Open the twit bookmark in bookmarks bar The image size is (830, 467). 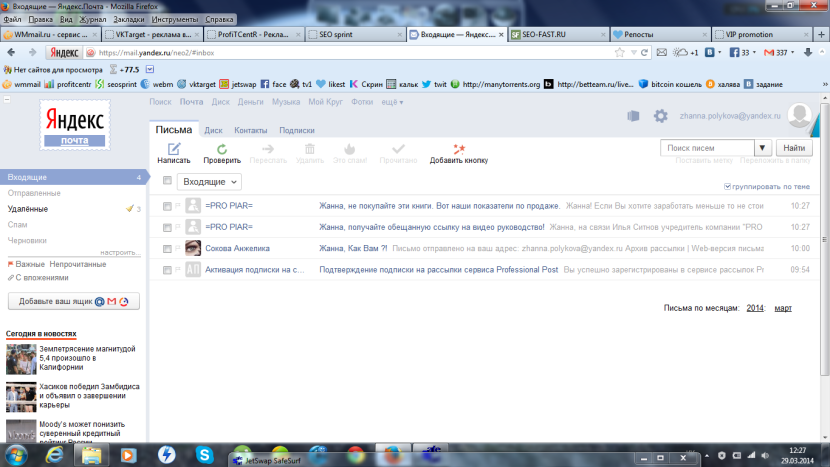point(434,84)
